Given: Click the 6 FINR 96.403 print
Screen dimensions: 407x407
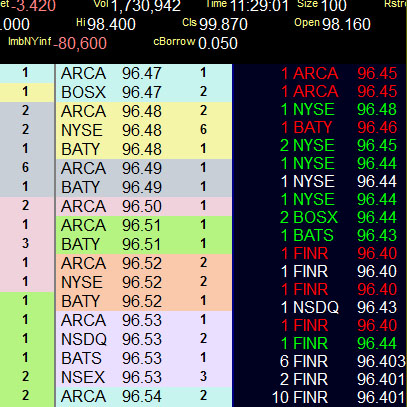Looking at the screenshot, I should (343, 361).
